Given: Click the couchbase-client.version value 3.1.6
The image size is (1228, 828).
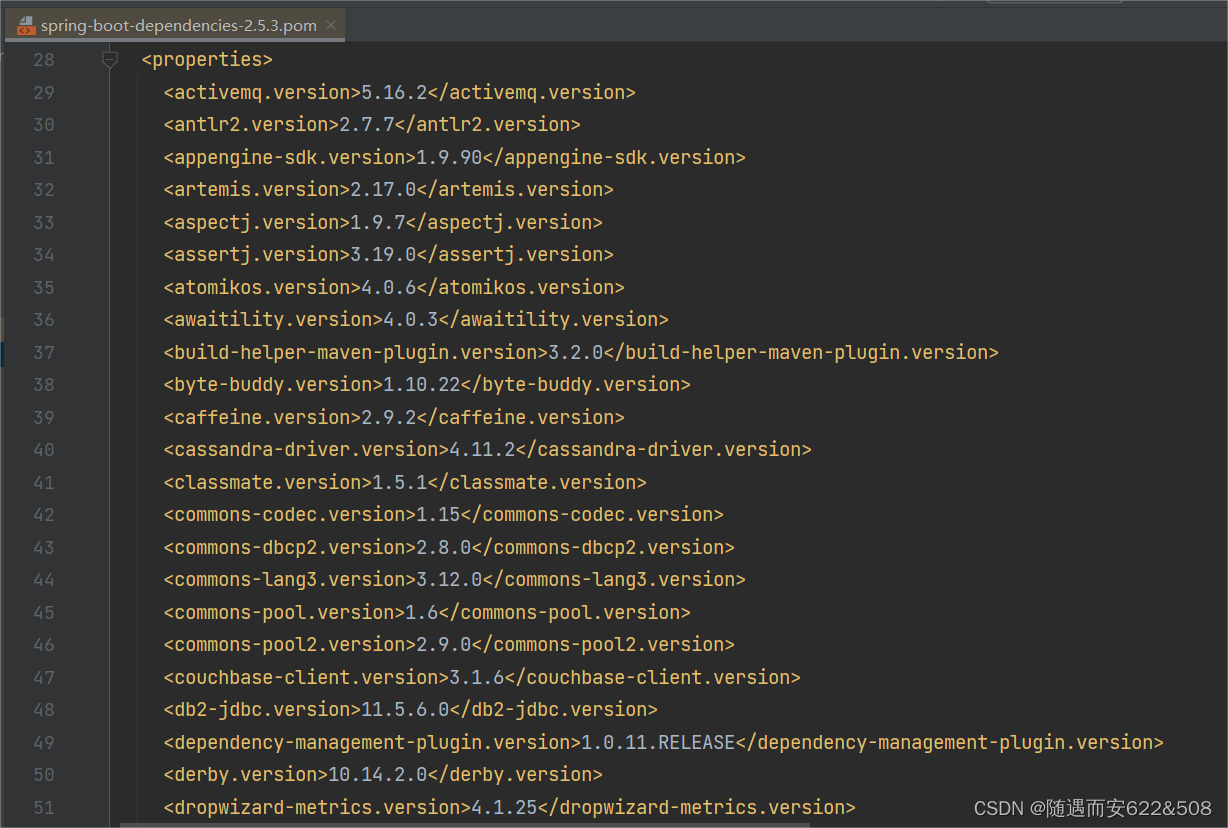Looking at the screenshot, I should 477,677.
